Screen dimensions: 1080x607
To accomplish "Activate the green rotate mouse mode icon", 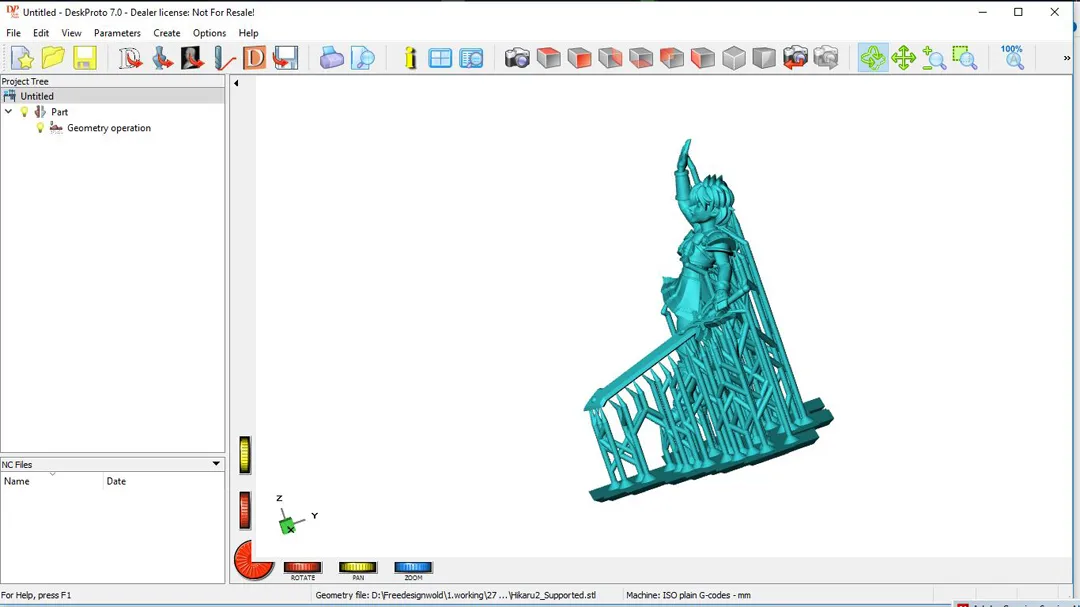I will pyautogui.click(x=873, y=58).
